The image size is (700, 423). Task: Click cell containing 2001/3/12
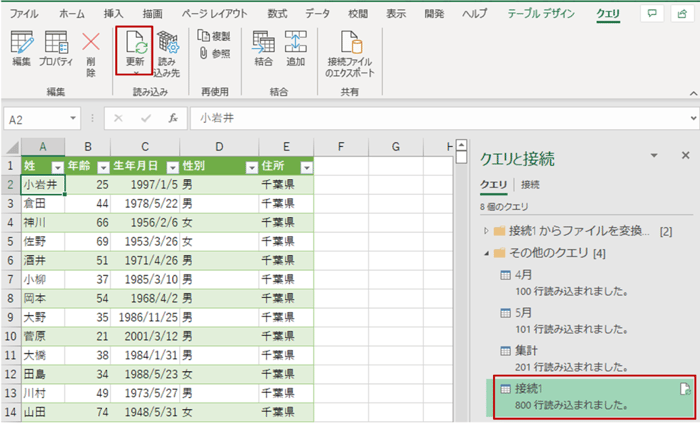(145, 336)
